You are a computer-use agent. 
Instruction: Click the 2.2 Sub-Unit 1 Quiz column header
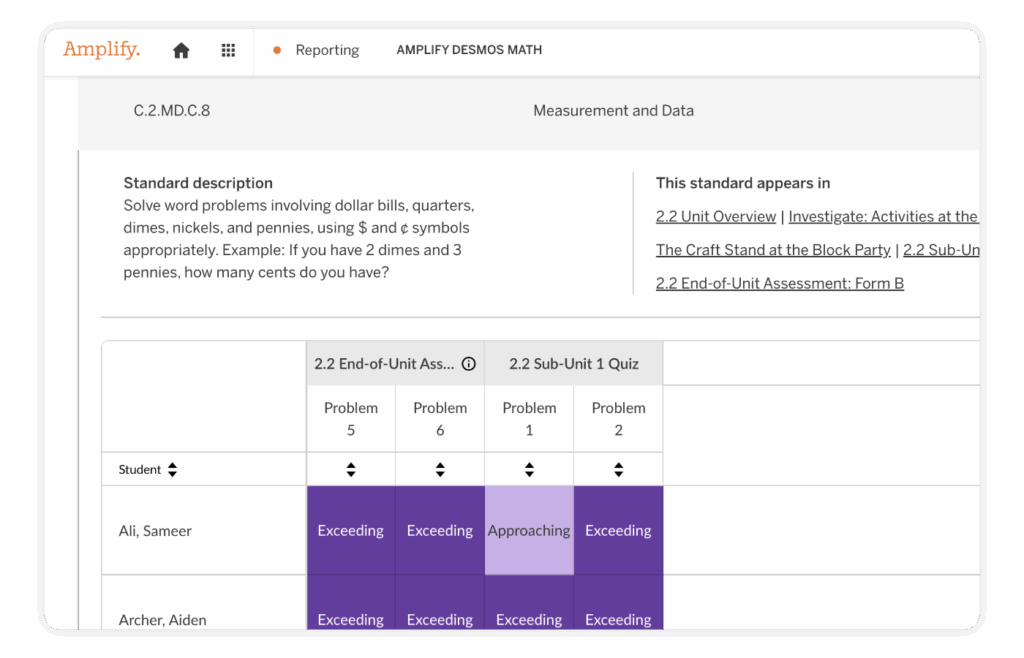tap(573, 364)
